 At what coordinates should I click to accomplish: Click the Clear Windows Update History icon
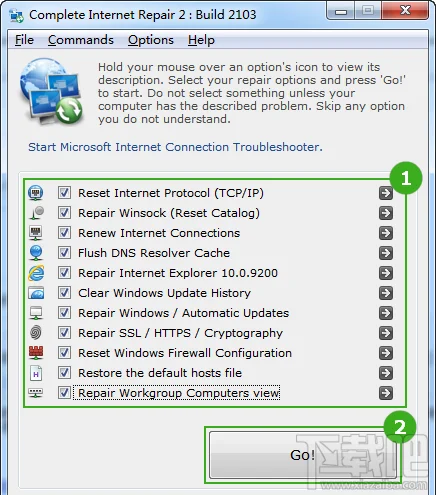[x=36, y=293]
